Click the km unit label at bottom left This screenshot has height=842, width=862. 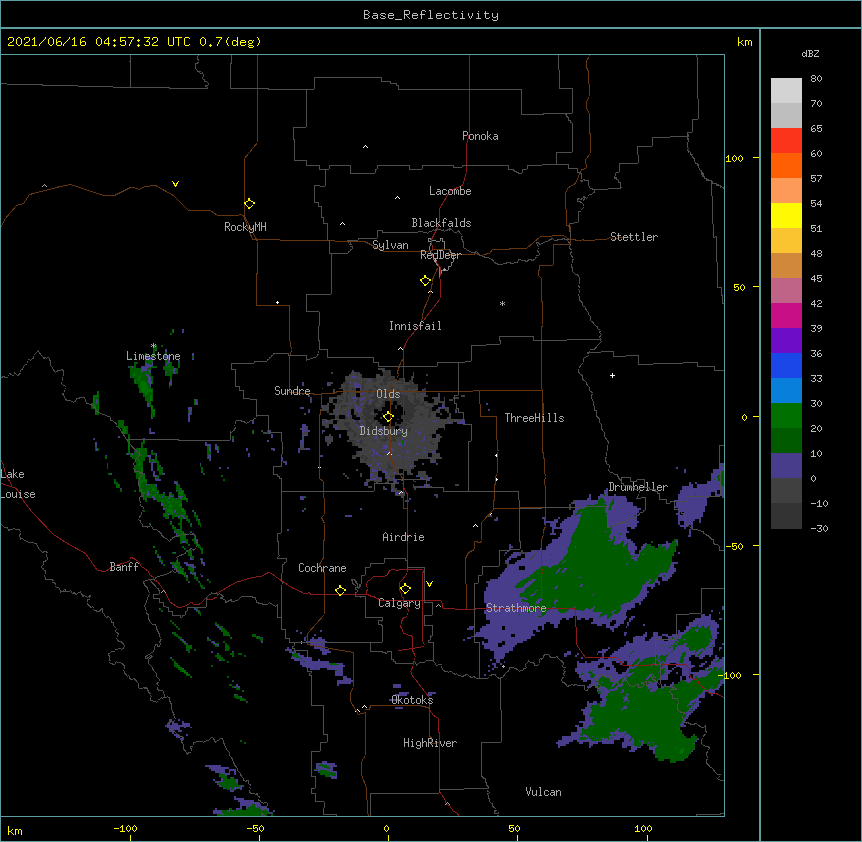pos(14,831)
